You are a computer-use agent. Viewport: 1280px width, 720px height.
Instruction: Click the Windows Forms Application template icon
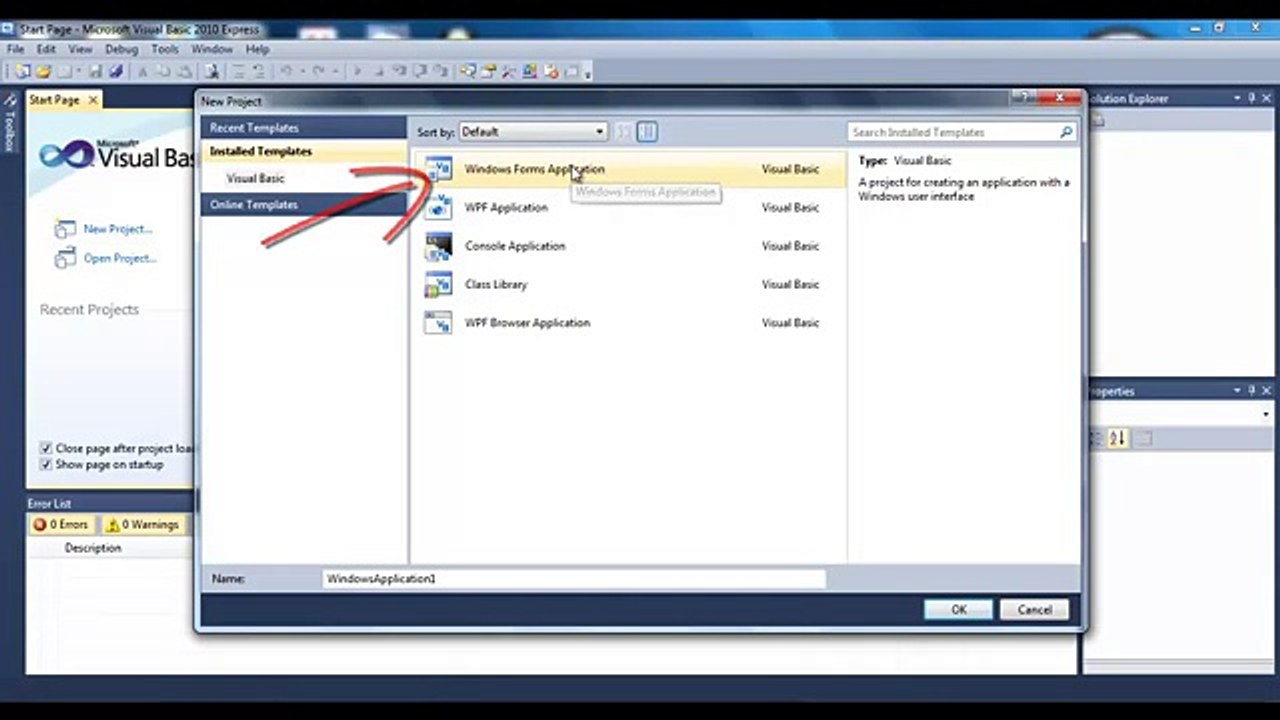click(x=438, y=169)
